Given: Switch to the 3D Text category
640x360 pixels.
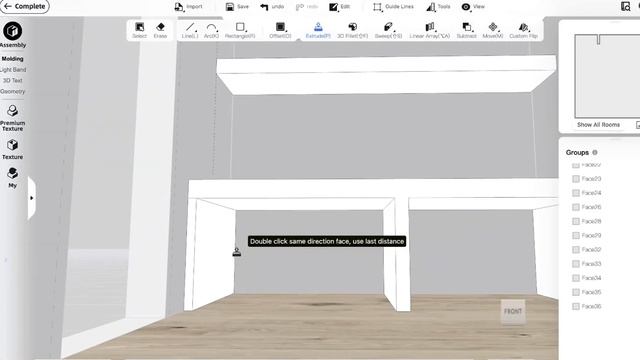Looking at the screenshot, I should click(13, 80).
